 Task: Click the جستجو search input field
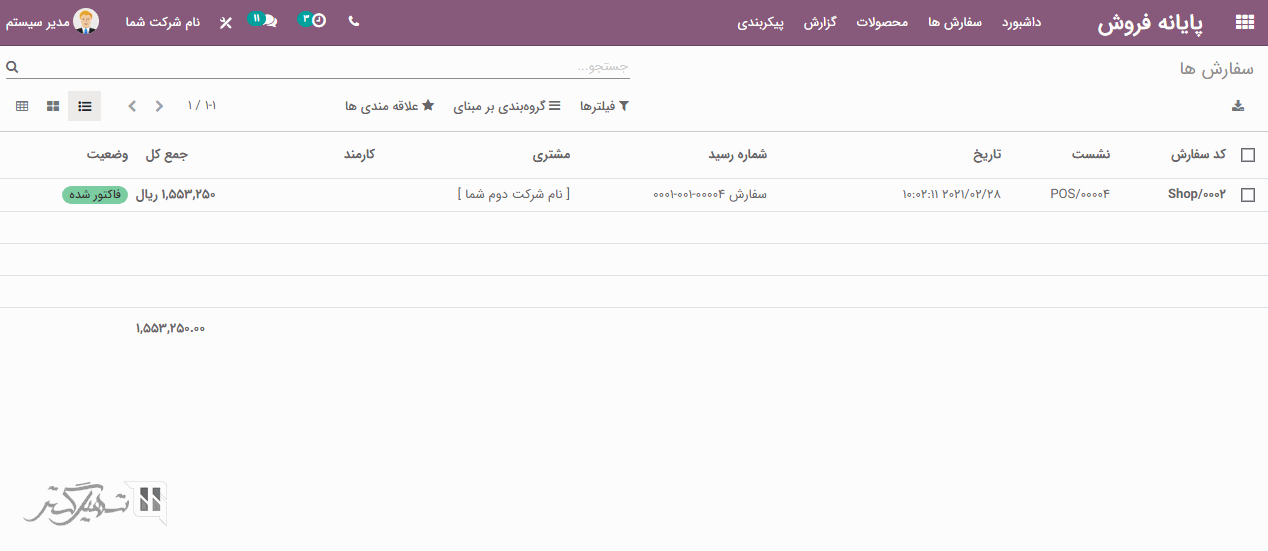[x=330, y=67]
